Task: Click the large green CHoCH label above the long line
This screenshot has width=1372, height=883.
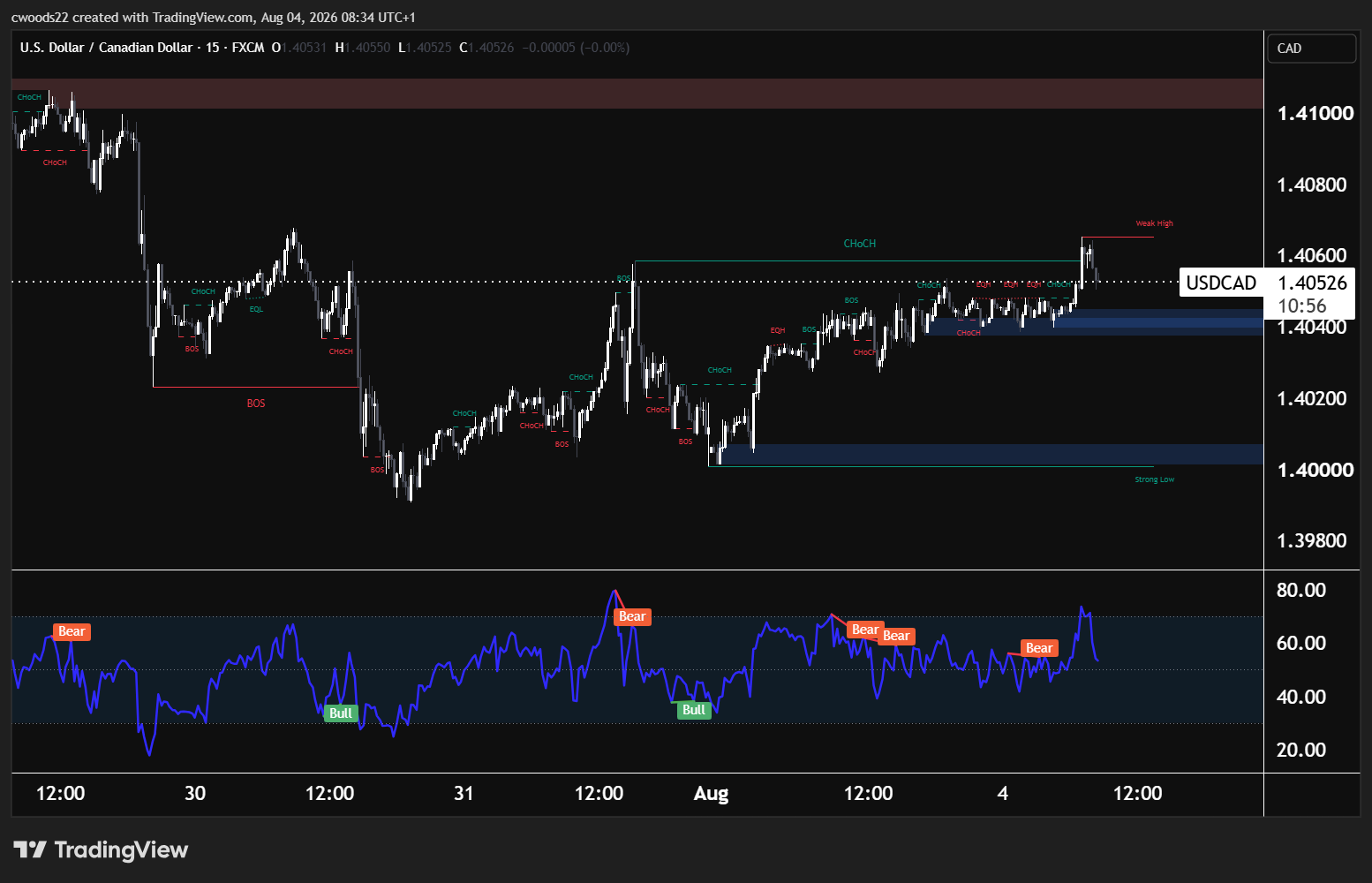Action: [860, 244]
